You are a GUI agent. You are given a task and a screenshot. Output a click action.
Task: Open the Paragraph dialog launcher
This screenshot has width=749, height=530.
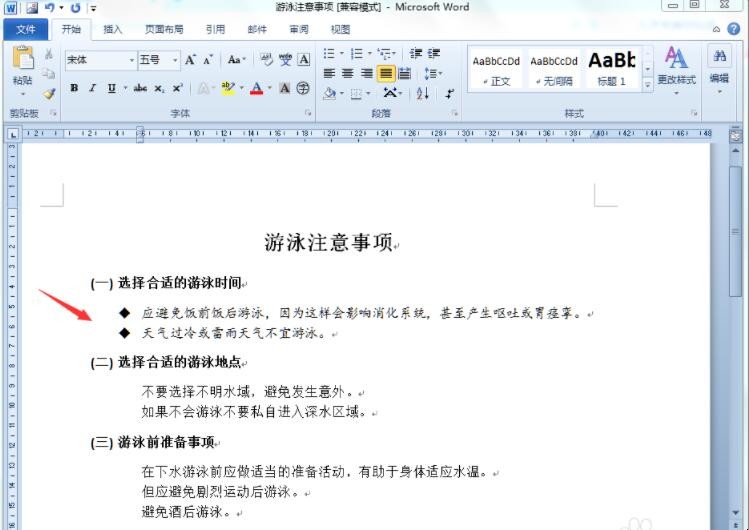pyautogui.click(x=454, y=113)
